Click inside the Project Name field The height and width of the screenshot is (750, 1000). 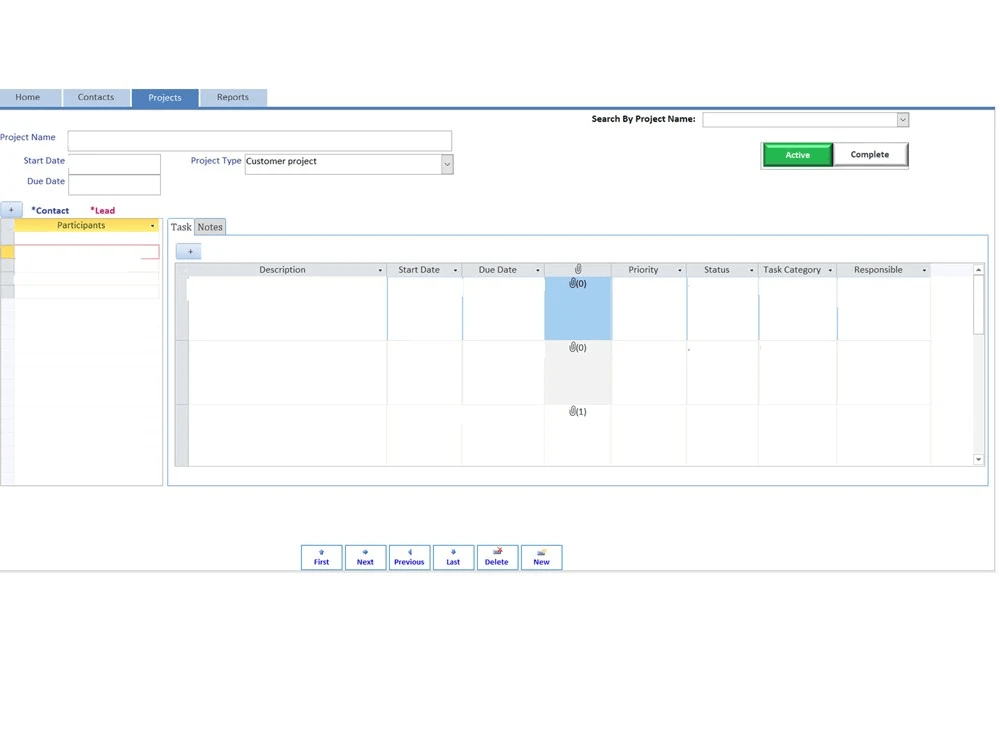coord(260,140)
